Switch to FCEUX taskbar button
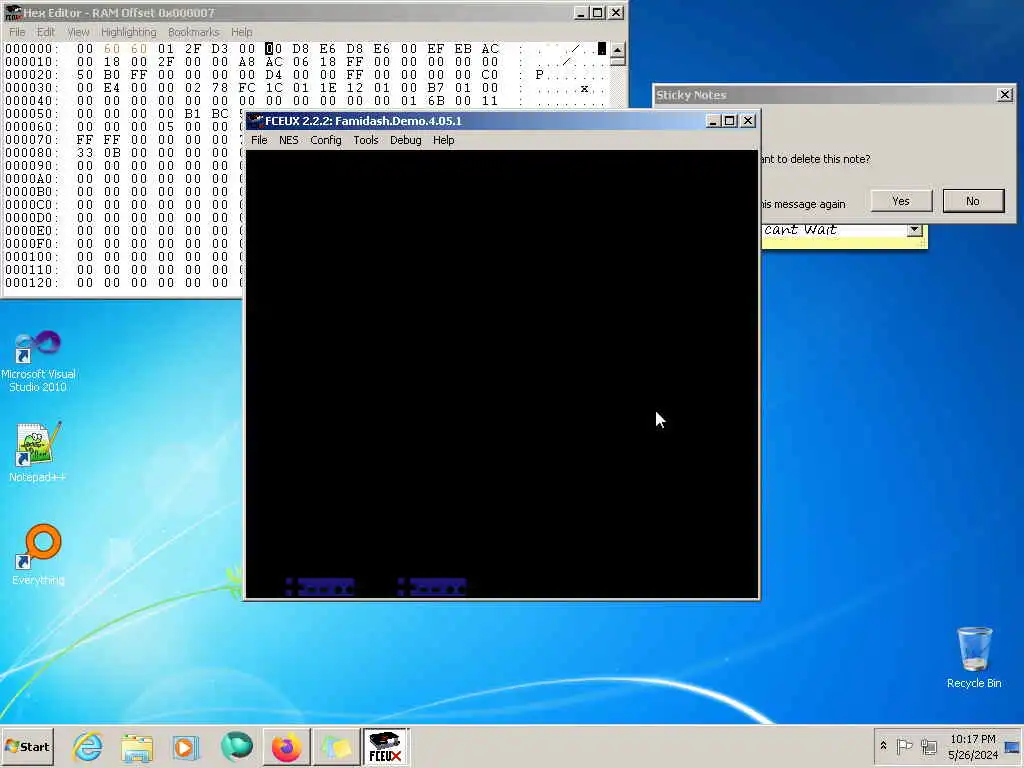Screen dimensions: 1024x768 pos(385,746)
